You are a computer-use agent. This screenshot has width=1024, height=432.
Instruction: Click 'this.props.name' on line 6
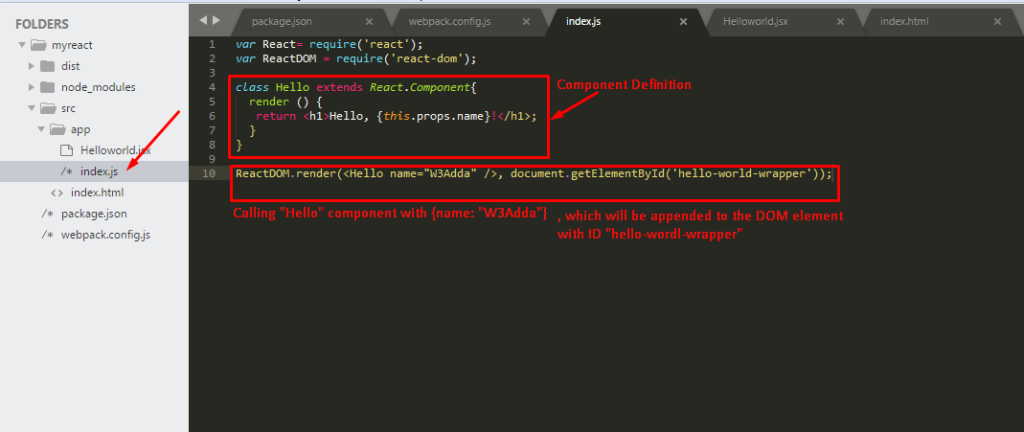pyautogui.click(x=435, y=116)
